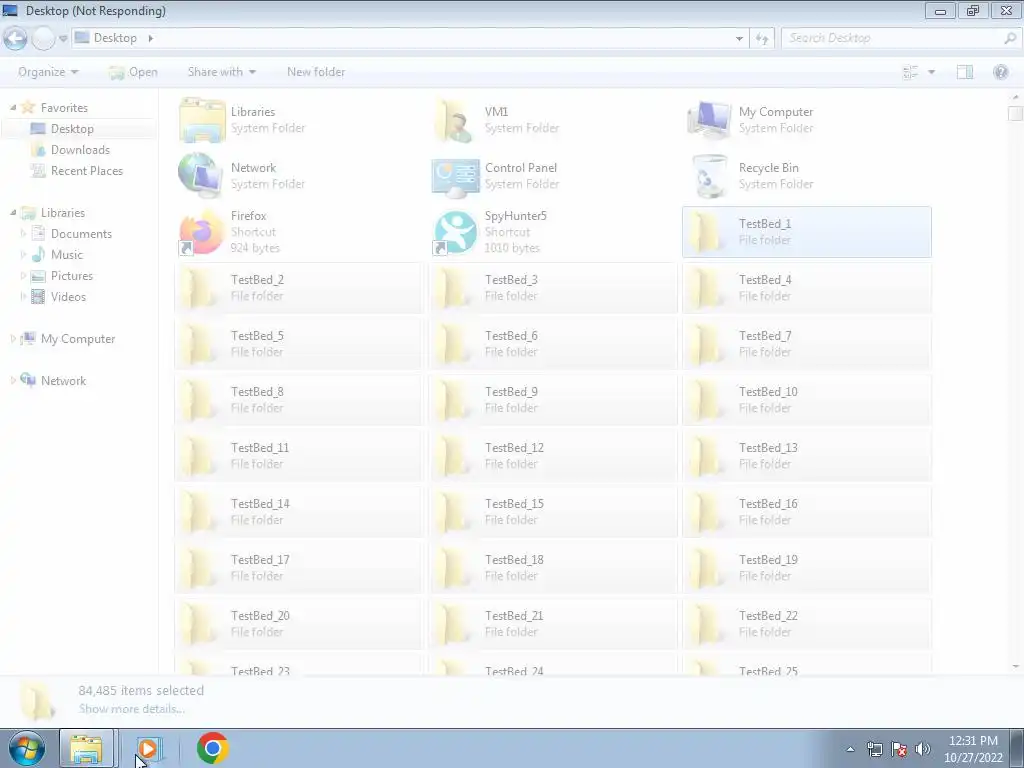Open the Action Center flag tray icon
1024x768 pixels.
click(x=899, y=749)
